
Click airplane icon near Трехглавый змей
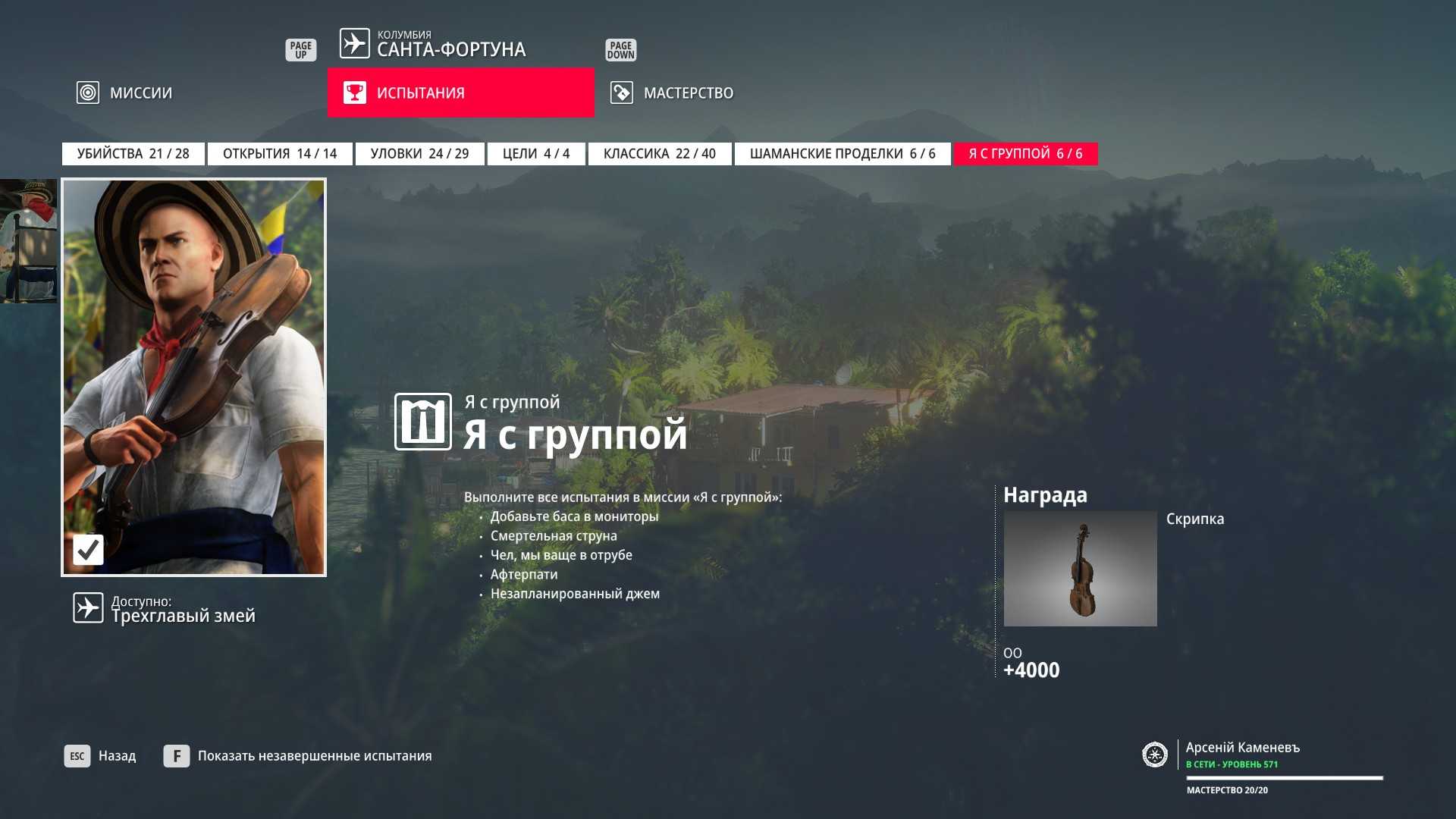(x=88, y=608)
